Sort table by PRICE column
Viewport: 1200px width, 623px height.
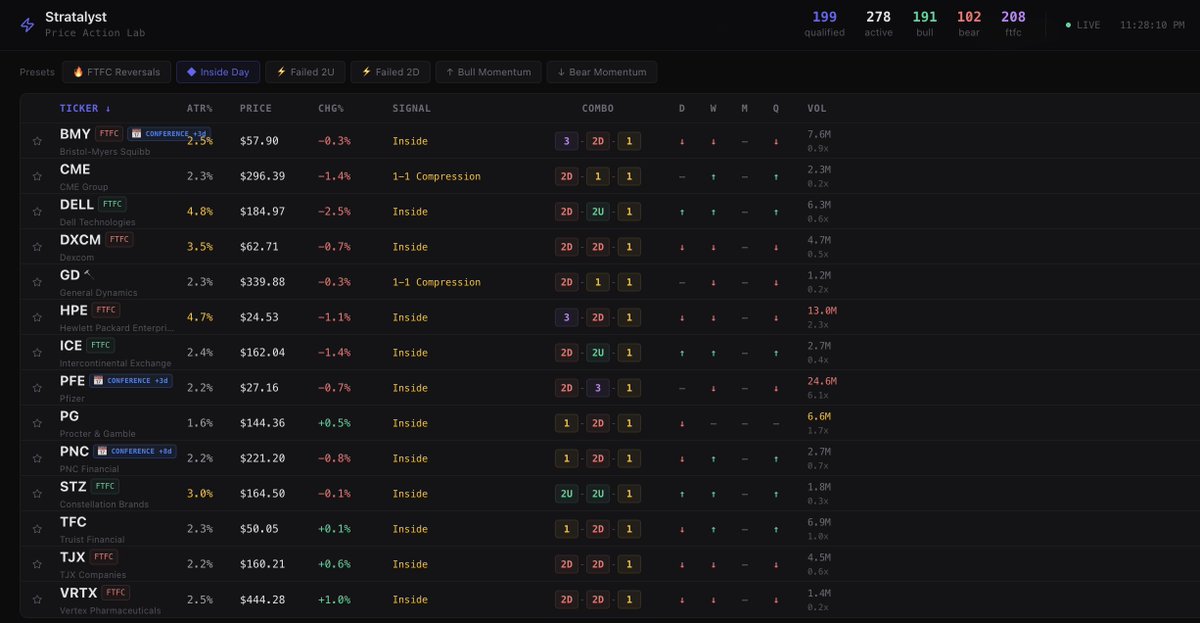256,108
